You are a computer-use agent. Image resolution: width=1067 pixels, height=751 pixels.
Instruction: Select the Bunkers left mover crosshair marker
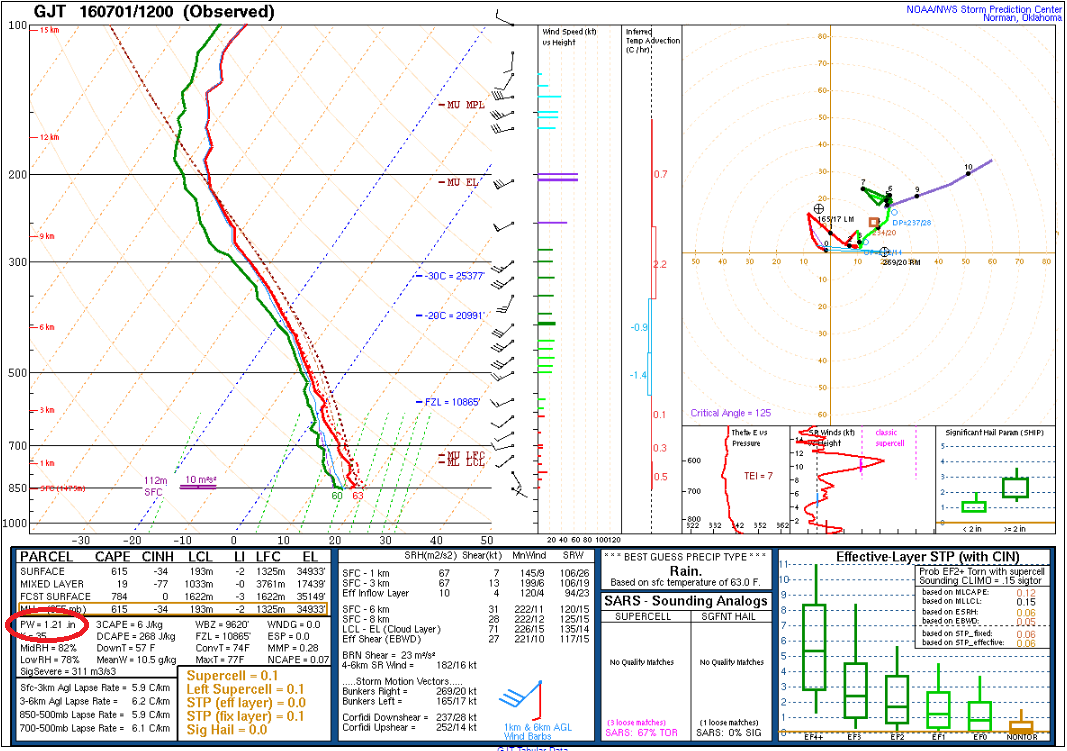[818, 208]
